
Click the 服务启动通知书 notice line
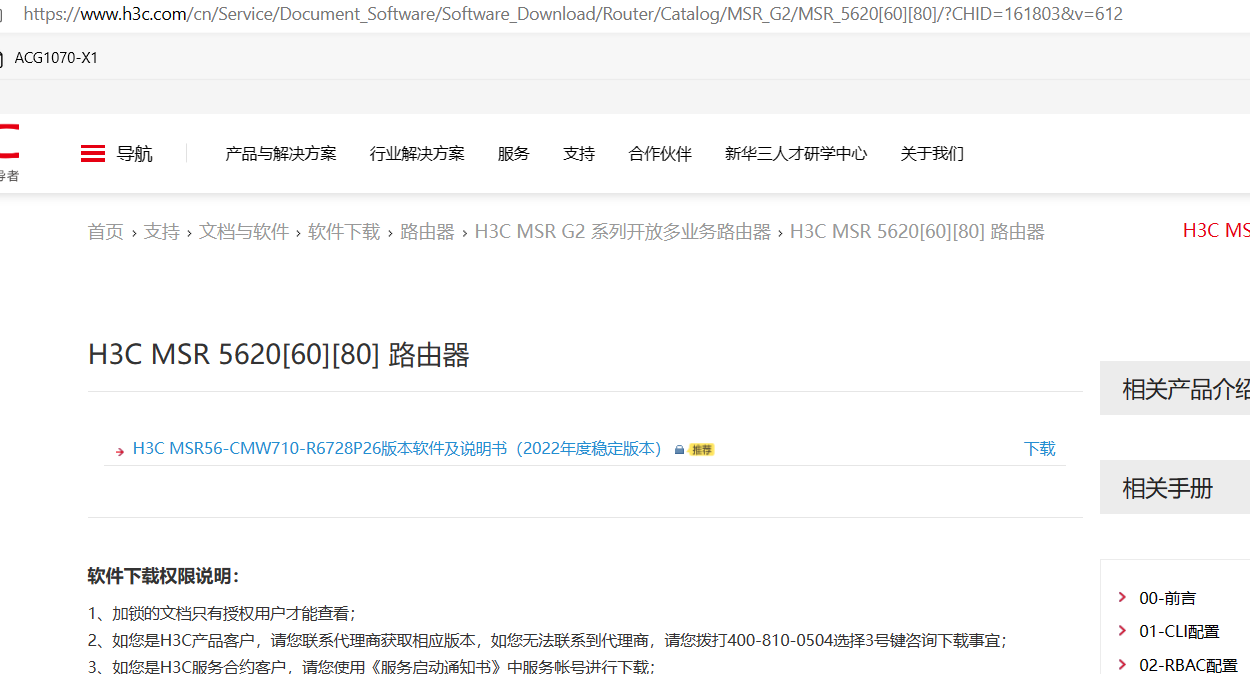tap(372, 666)
